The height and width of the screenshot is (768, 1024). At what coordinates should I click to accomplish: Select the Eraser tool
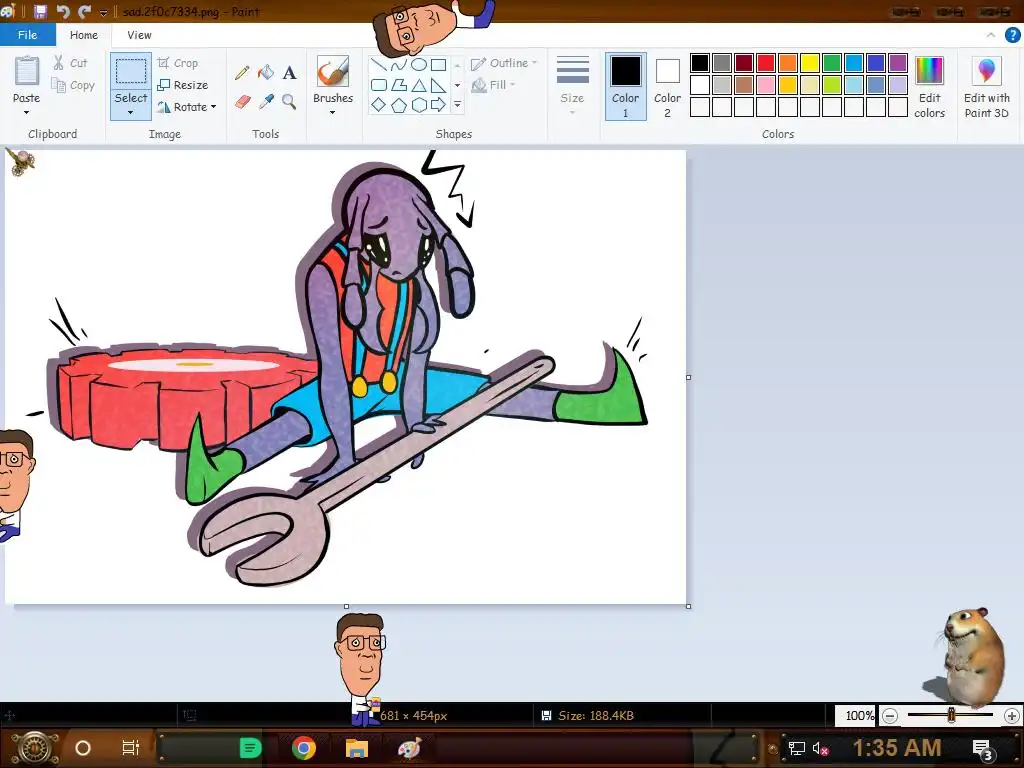coord(242,102)
